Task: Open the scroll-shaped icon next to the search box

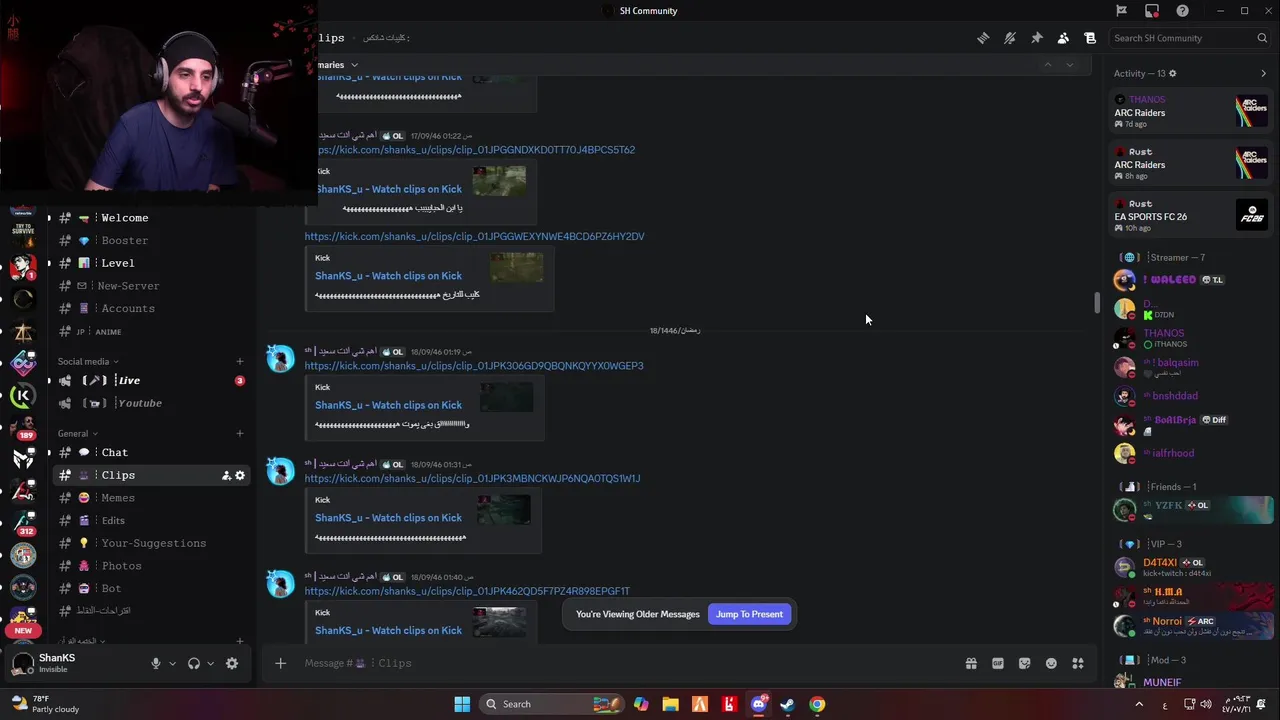Action: pos(1090,38)
